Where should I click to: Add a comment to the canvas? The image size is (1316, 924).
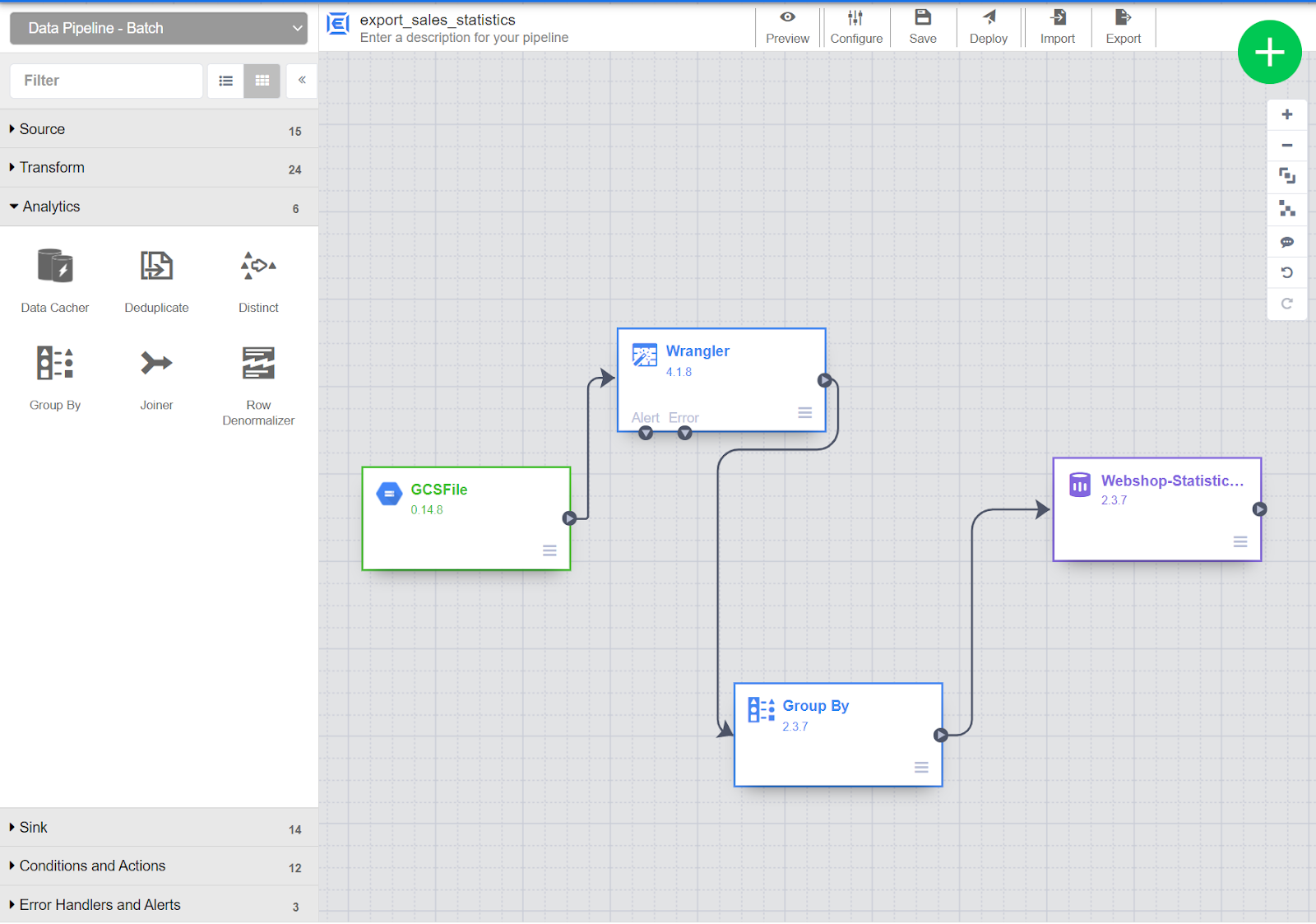1287,242
